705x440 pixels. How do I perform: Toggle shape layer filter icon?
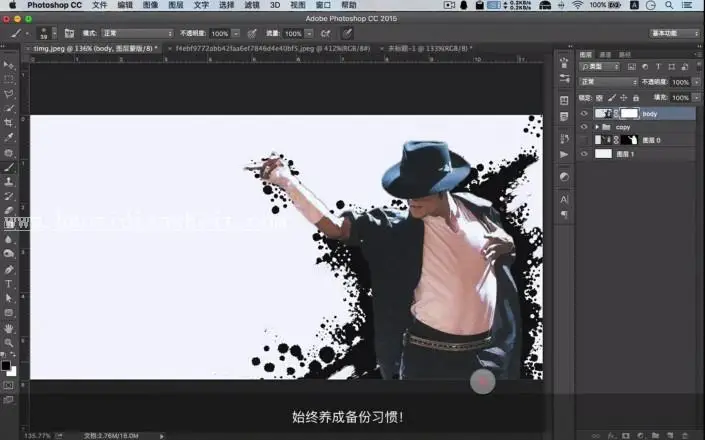tap(671, 67)
